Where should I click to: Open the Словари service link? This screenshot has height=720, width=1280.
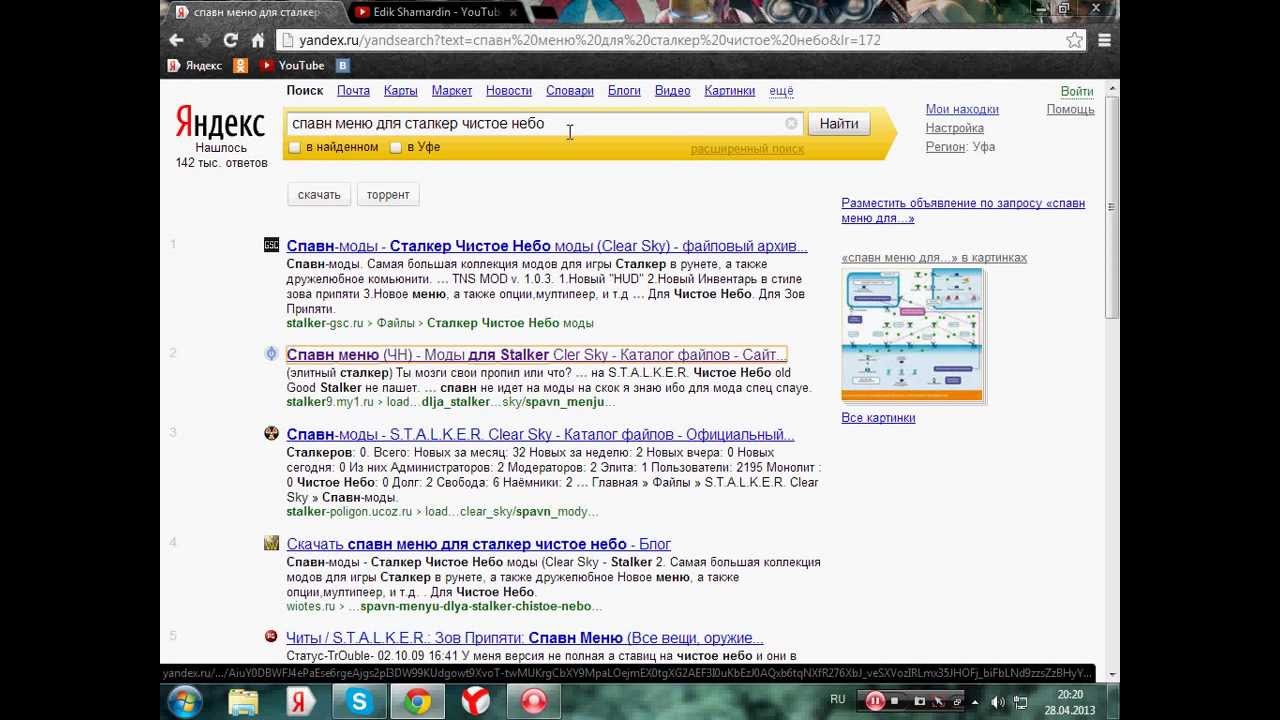[x=570, y=90]
